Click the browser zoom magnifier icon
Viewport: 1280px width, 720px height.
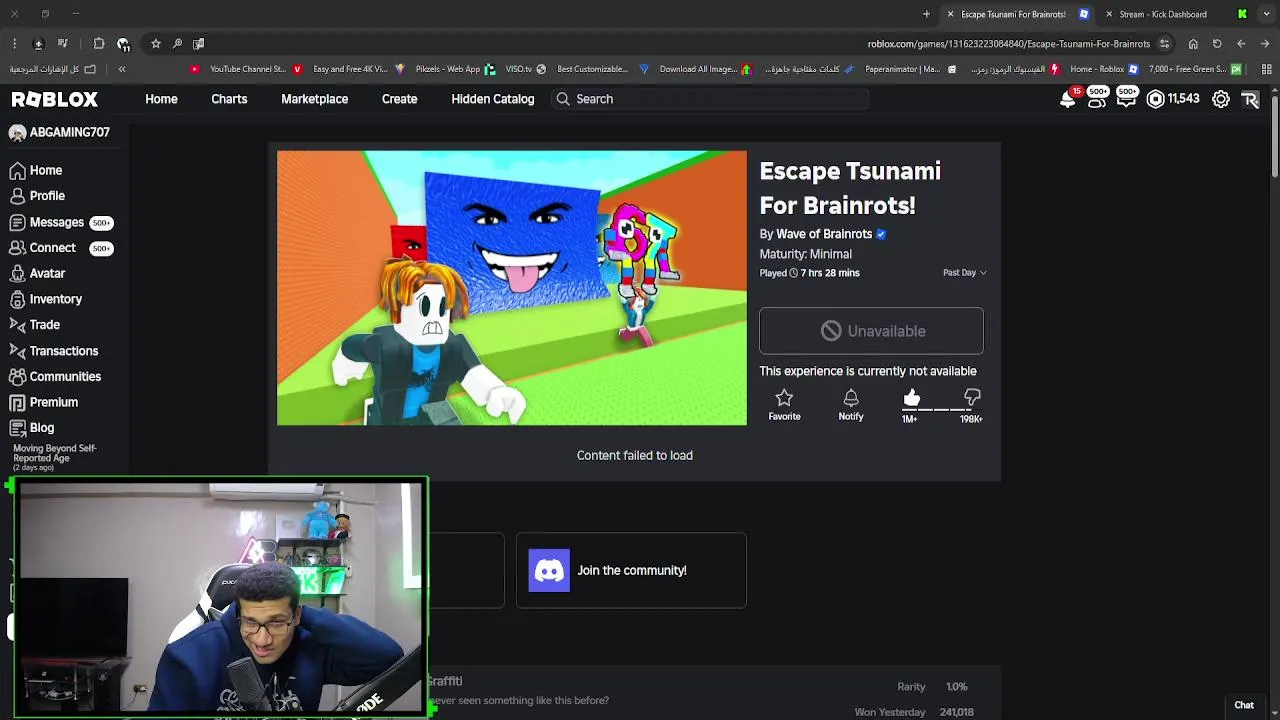pyautogui.click(x=177, y=43)
